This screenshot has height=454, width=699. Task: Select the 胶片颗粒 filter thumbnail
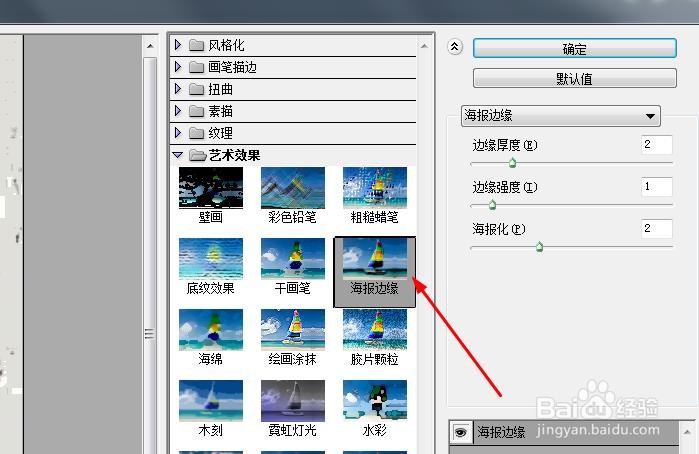375,330
